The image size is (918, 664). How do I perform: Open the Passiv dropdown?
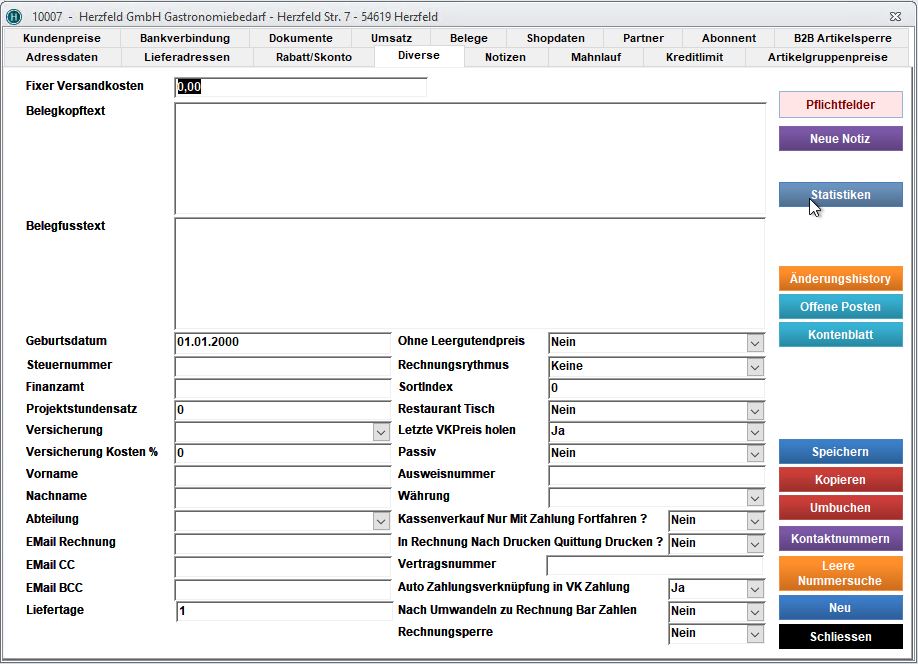click(x=755, y=454)
